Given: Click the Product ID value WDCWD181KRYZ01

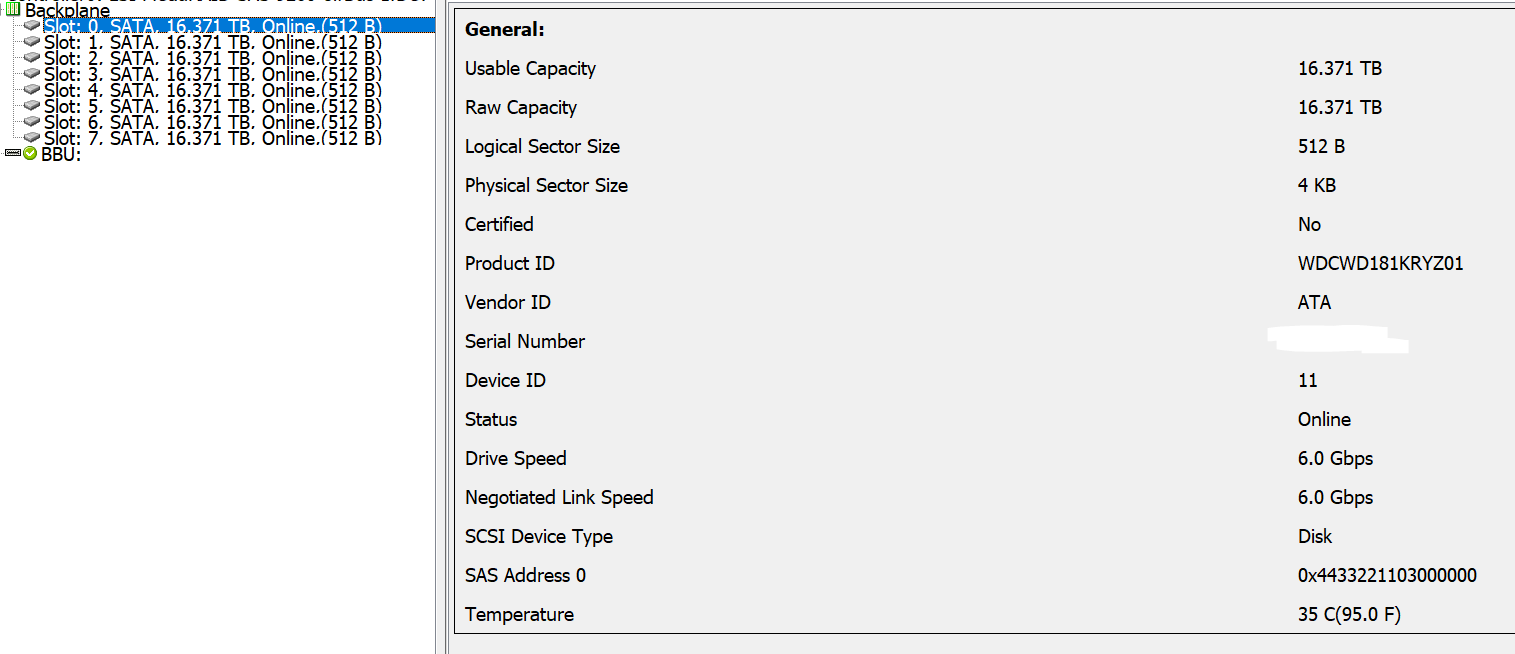Looking at the screenshot, I should pyautogui.click(x=1381, y=264).
